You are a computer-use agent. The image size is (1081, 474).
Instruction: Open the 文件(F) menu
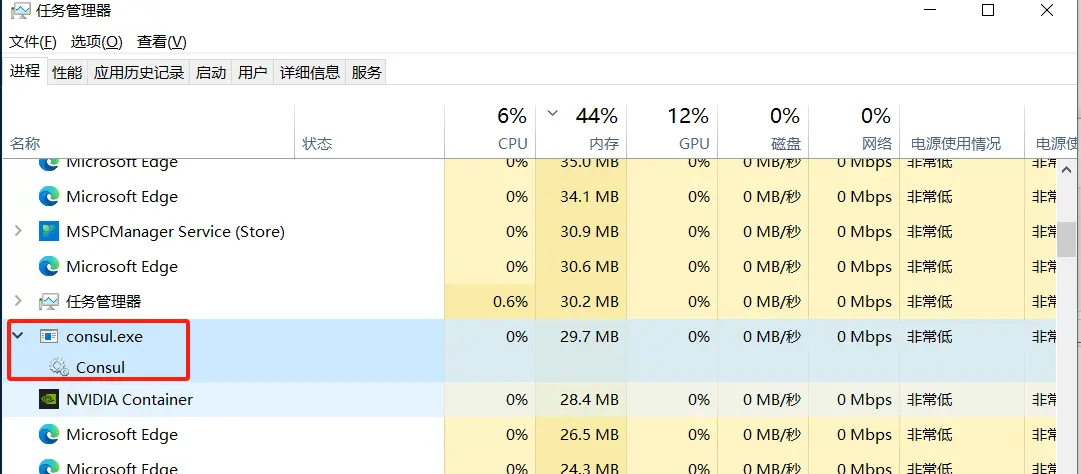coord(33,42)
